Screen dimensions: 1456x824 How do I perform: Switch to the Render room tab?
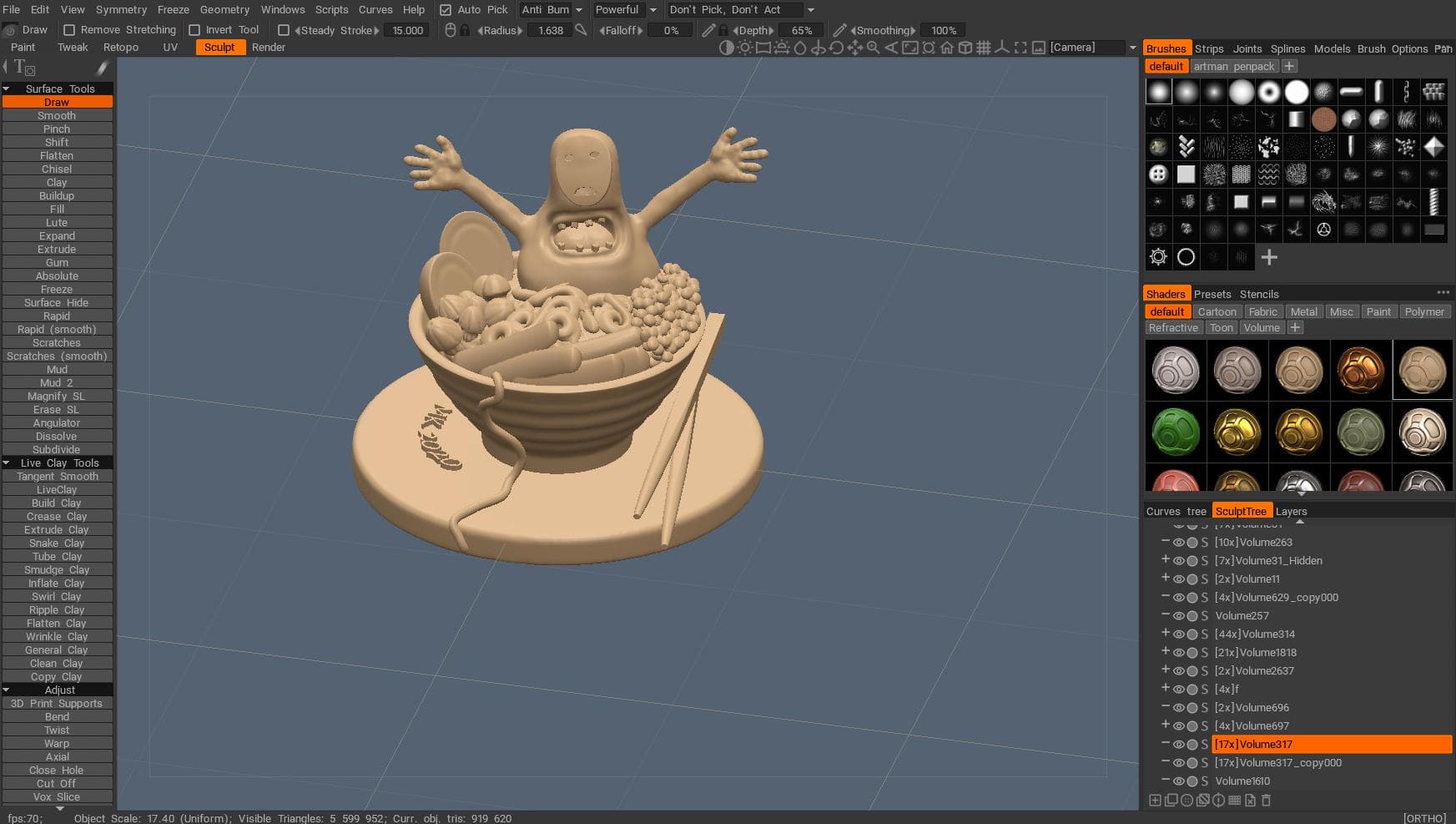[269, 48]
